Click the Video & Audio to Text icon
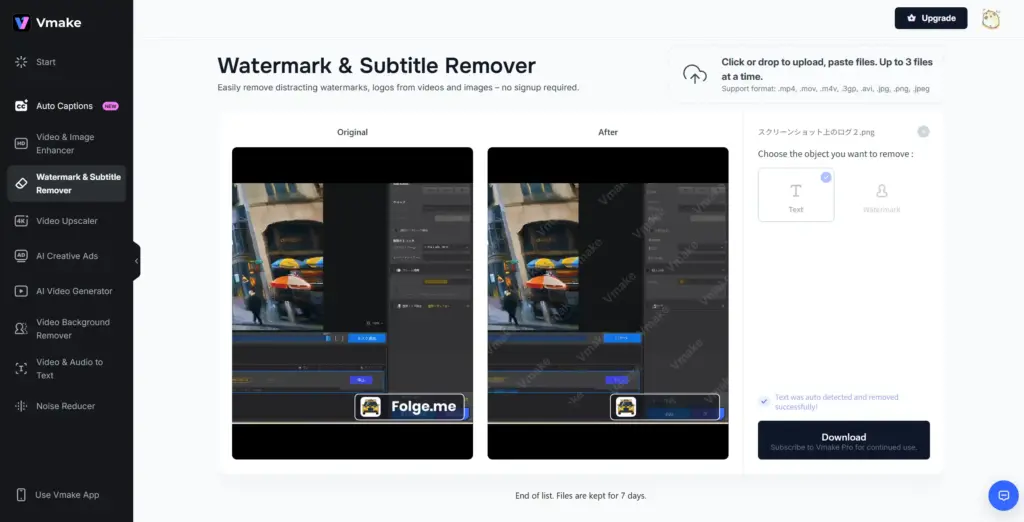The image size is (1024, 522). [x=21, y=368]
